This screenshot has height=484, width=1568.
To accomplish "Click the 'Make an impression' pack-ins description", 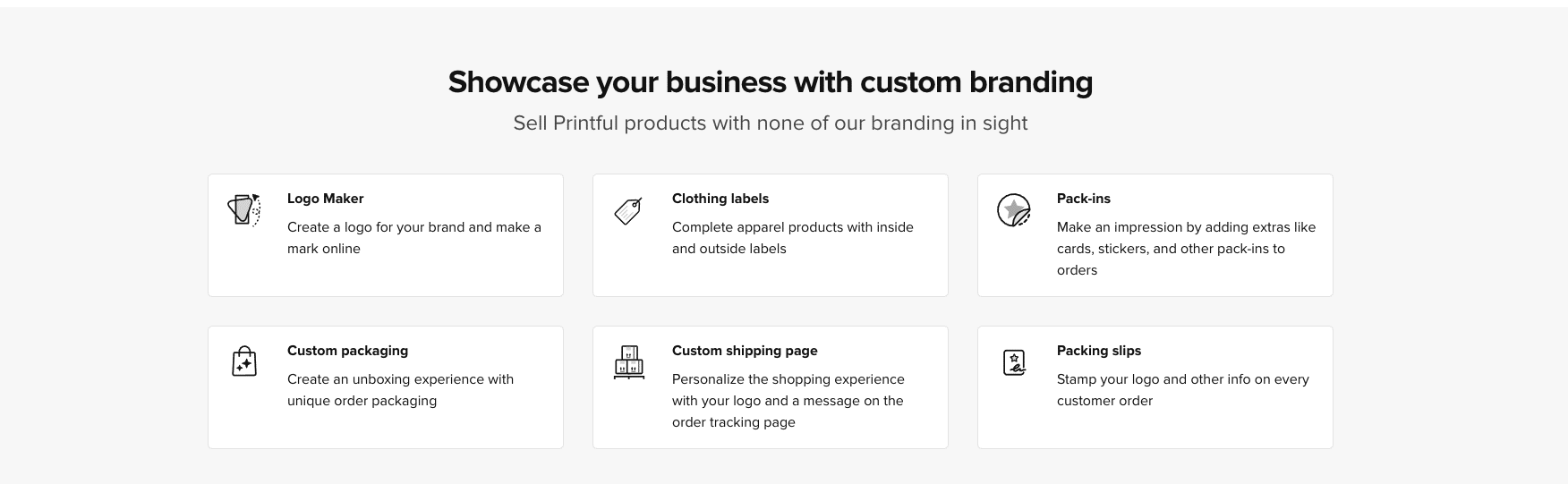I will 1185,249.
